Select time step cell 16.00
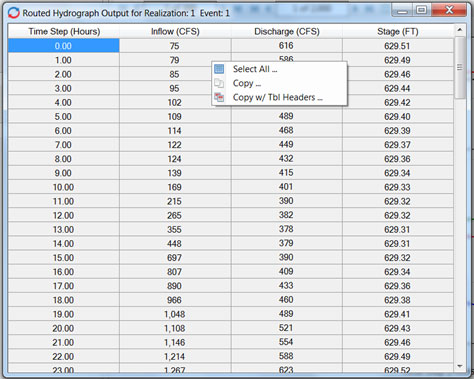This screenshot has height=379, width=474. [64, 272]
